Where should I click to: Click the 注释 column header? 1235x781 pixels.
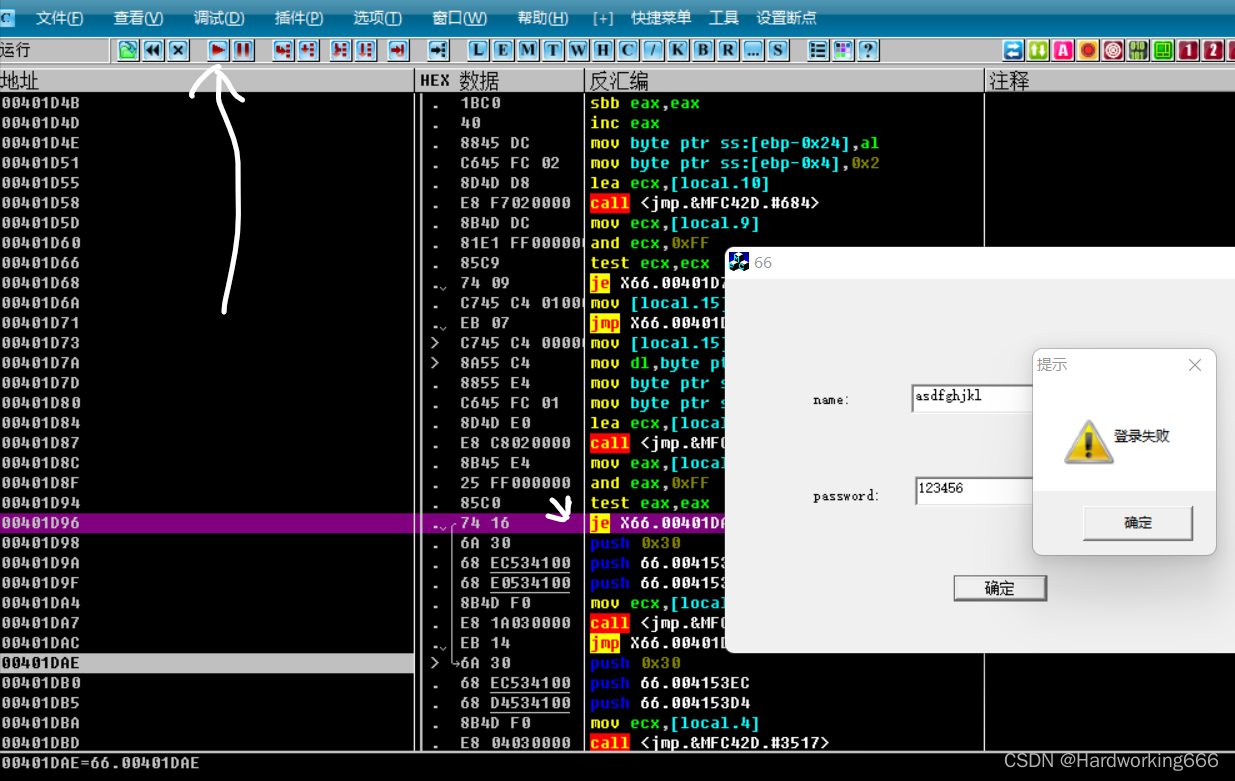tap(1110, 81)
